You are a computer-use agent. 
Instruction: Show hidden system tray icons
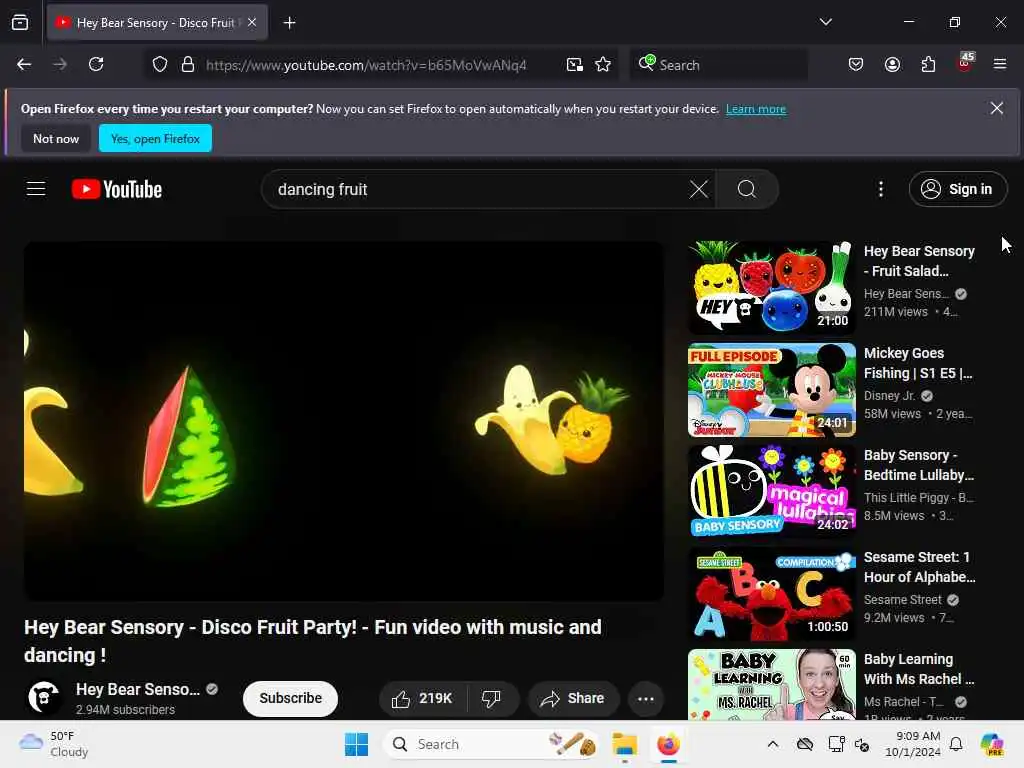(x=773, y=744)
